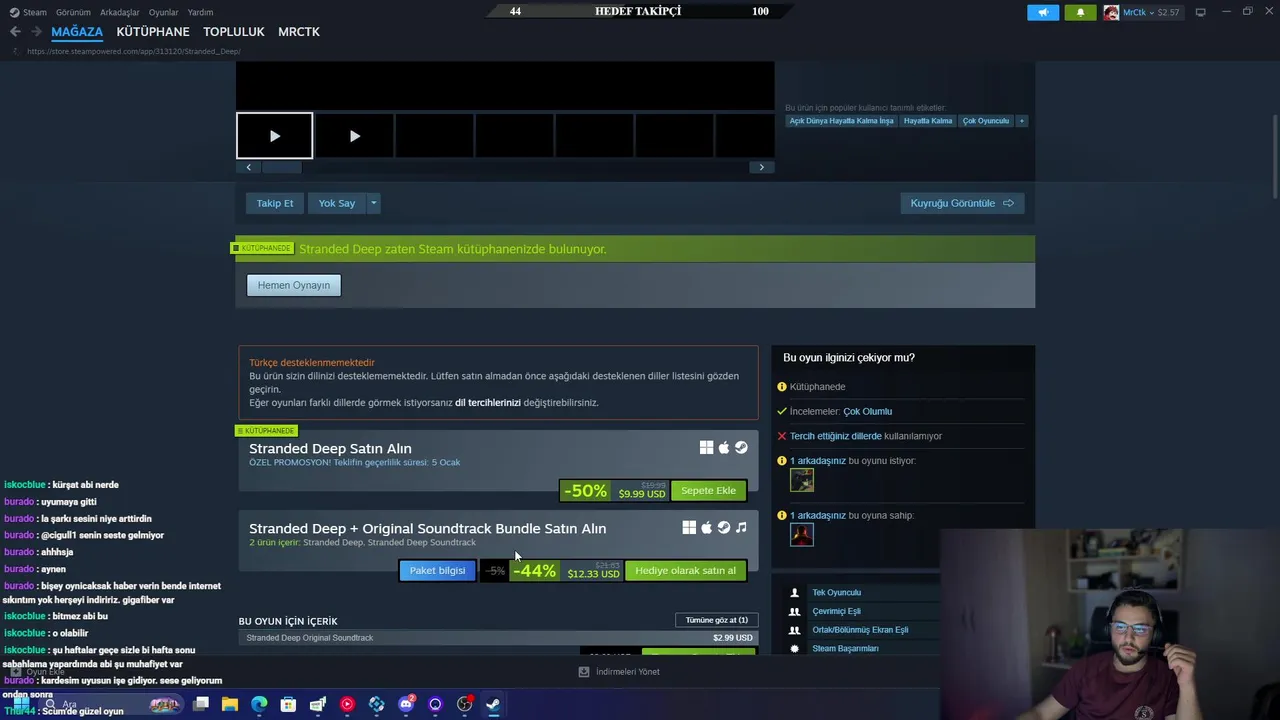
Task: Open Stranded Deep Original Soundtrack DLC row
Action: [499, 638]
